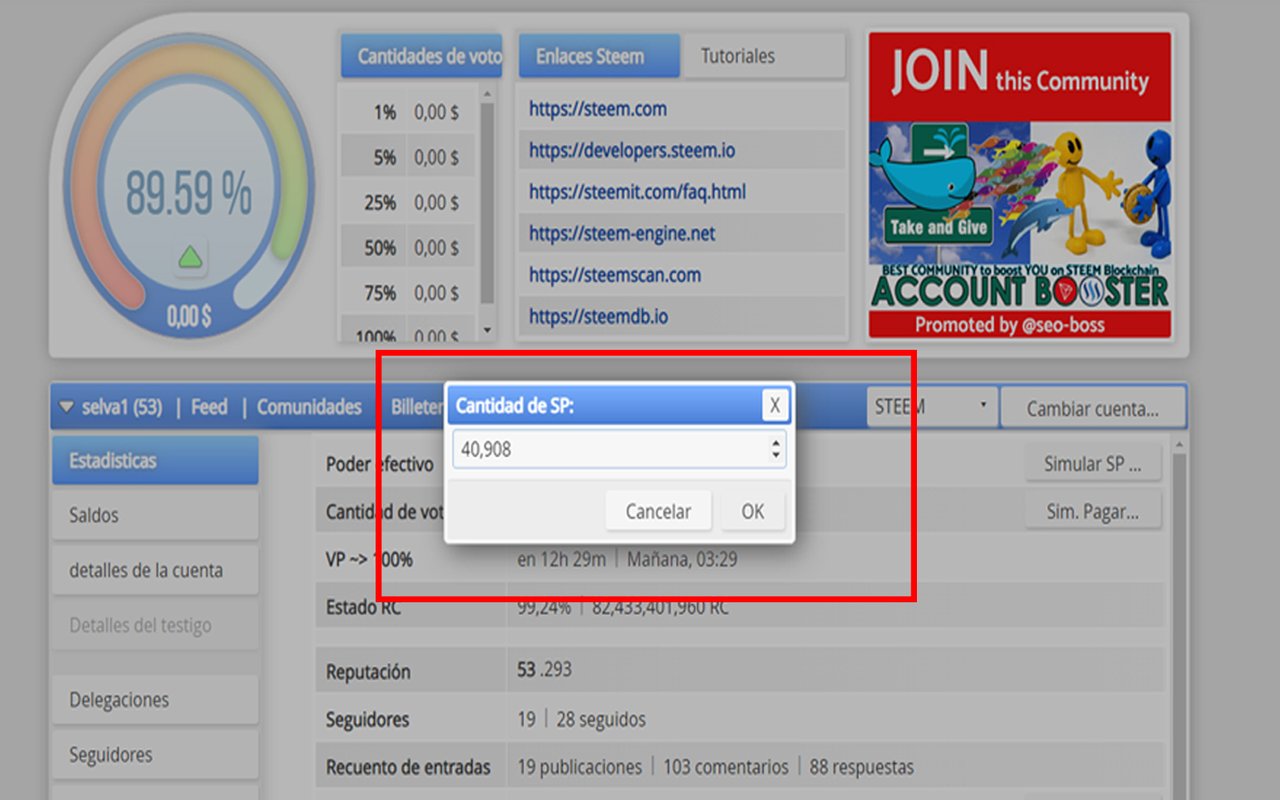Open the Feed menu item
The image size is (1280, 800).
[209, 407]
